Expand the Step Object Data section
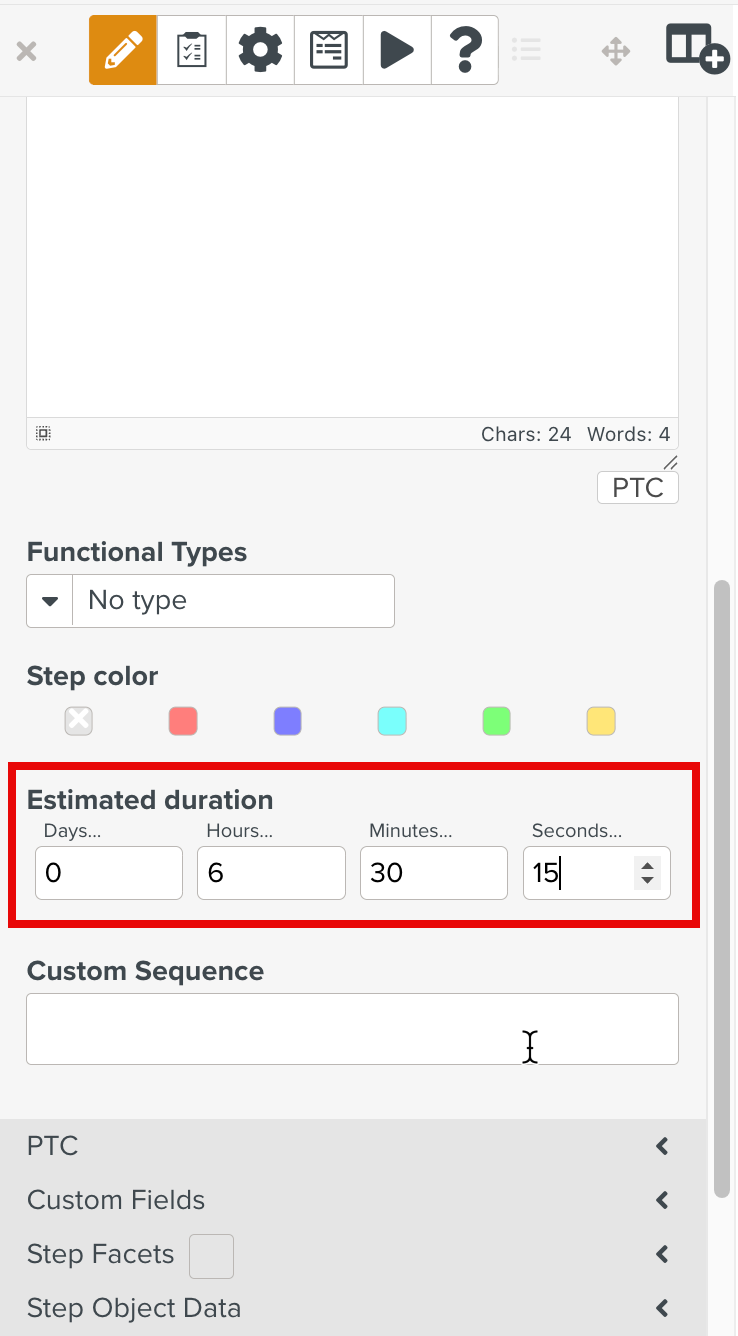This screenshot has height=1336, width=738. pyautogui.click(x=661, y=1308)
